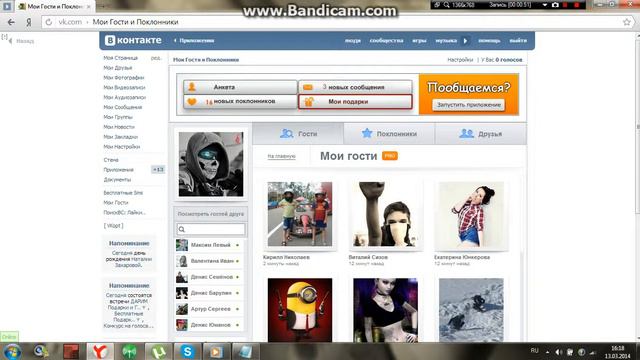Click the На главную link
This screenshot has width=640, height=360.
282,156
